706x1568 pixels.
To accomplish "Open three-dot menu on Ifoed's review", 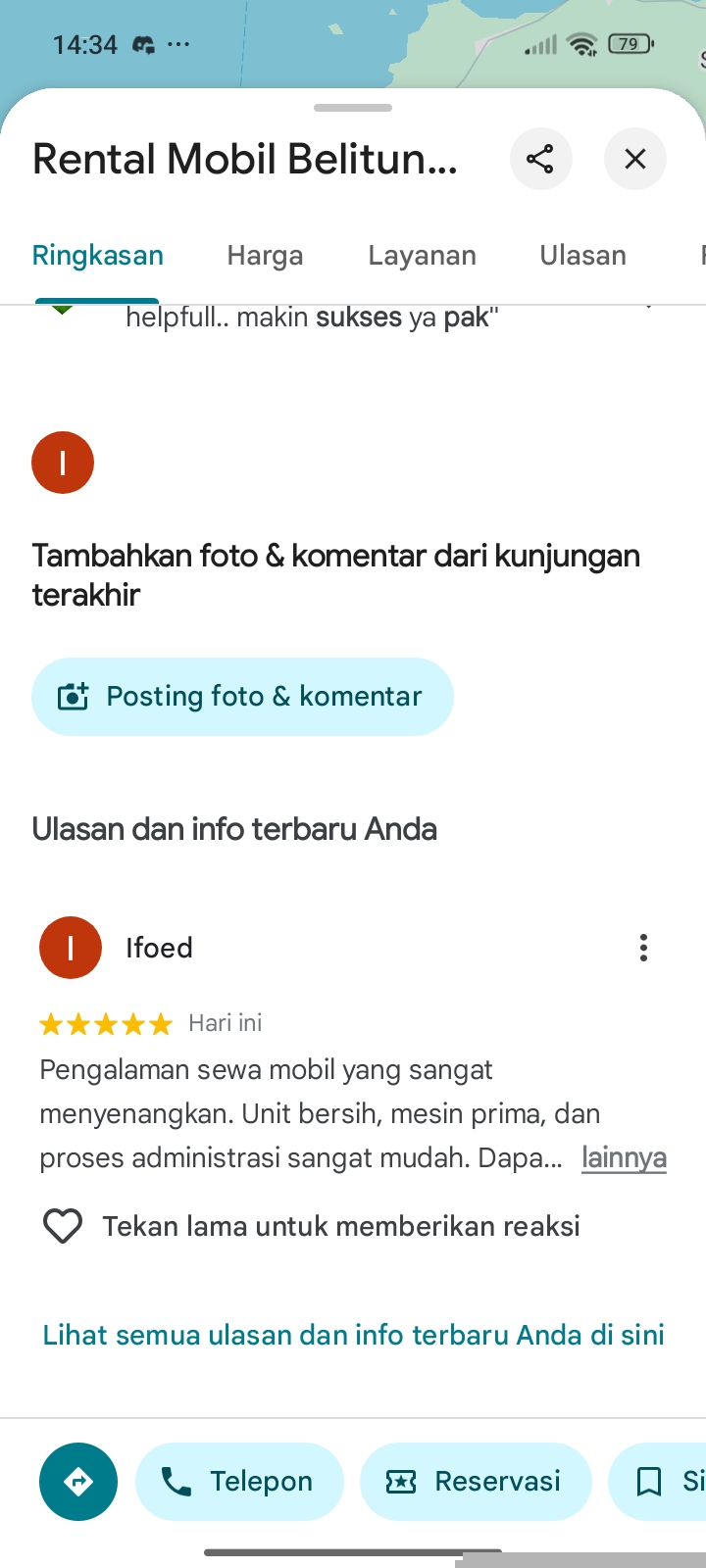I will click(x=643, y=948).
